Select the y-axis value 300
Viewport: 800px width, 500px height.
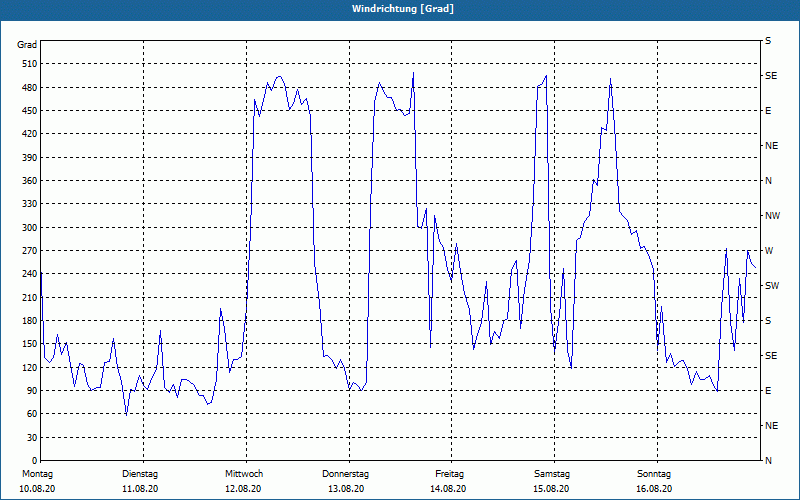[x=31, y=228]
